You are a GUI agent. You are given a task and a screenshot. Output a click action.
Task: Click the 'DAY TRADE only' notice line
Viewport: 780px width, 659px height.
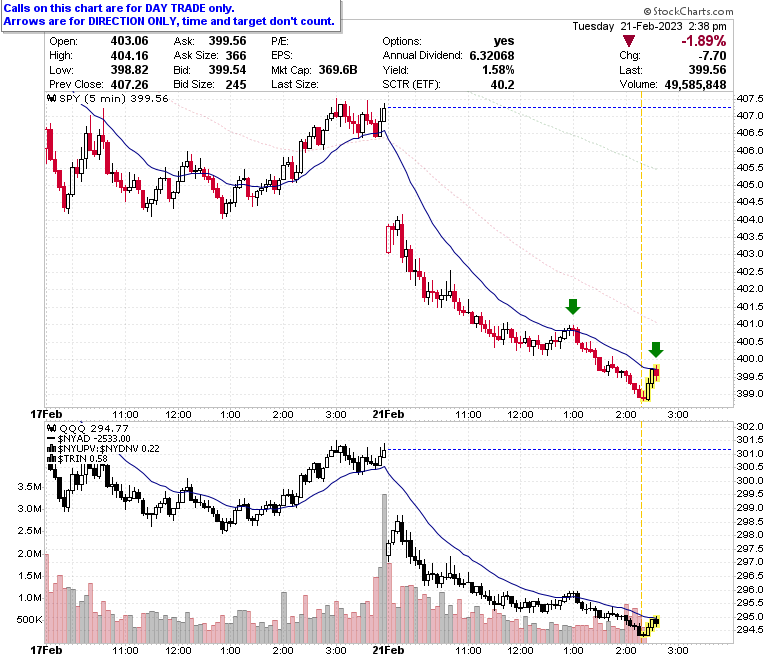(119, 8)
